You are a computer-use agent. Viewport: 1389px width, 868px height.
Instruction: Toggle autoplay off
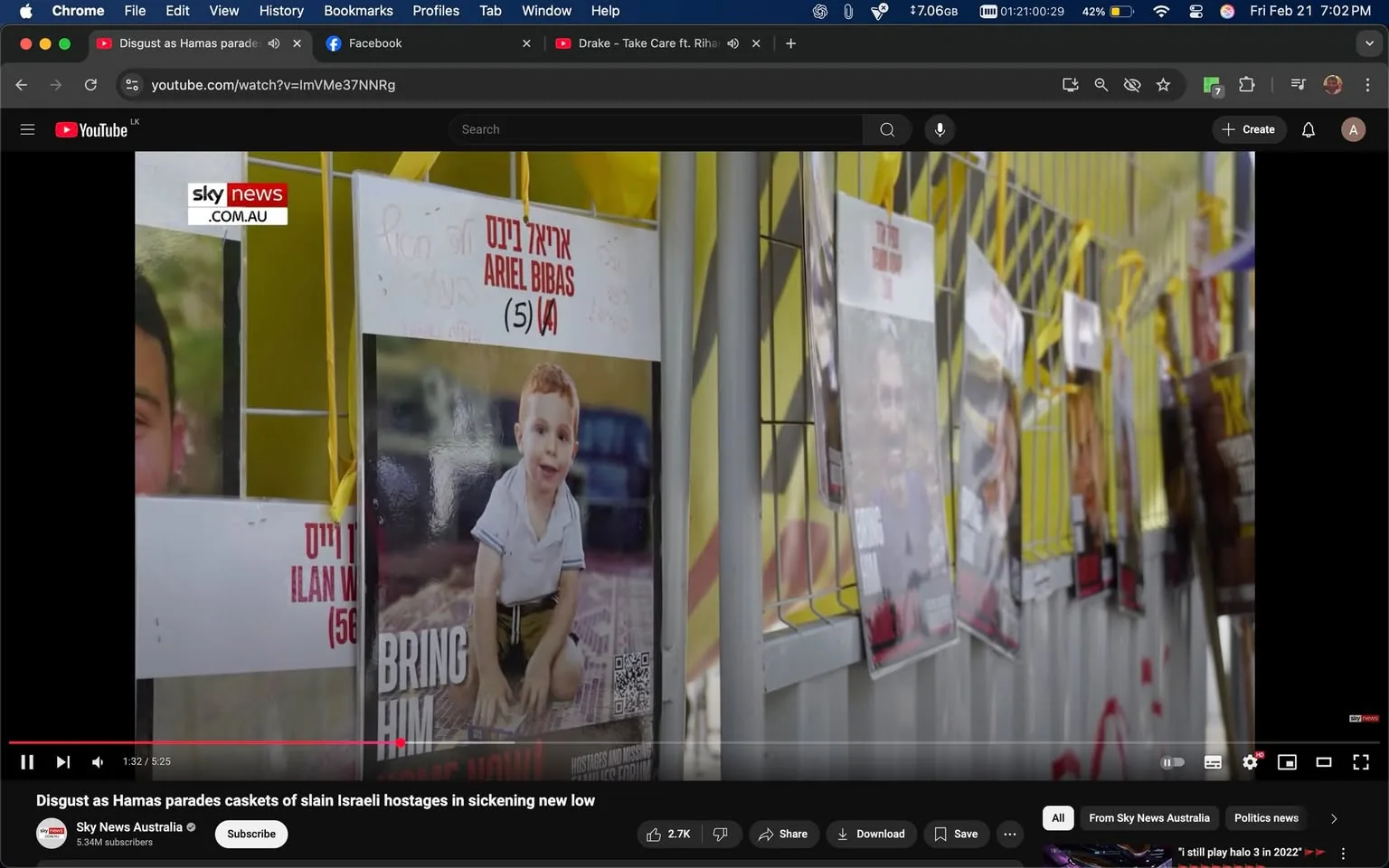pos(1173,761)
